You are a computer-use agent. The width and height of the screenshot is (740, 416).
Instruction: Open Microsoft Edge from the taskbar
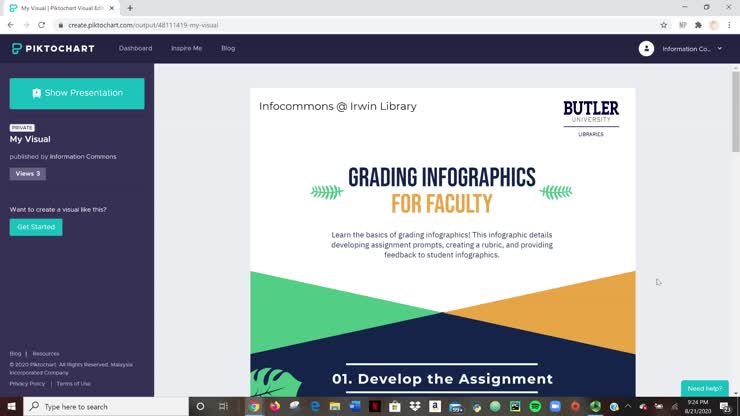pos(315,407)
